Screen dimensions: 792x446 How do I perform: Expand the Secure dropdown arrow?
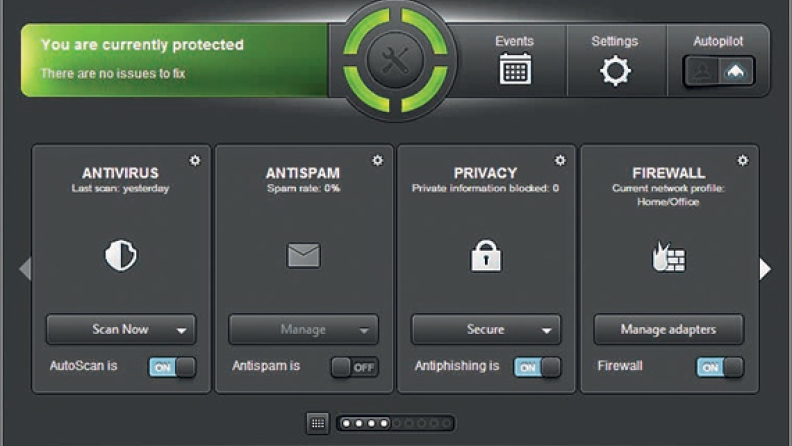pos(547,331)
